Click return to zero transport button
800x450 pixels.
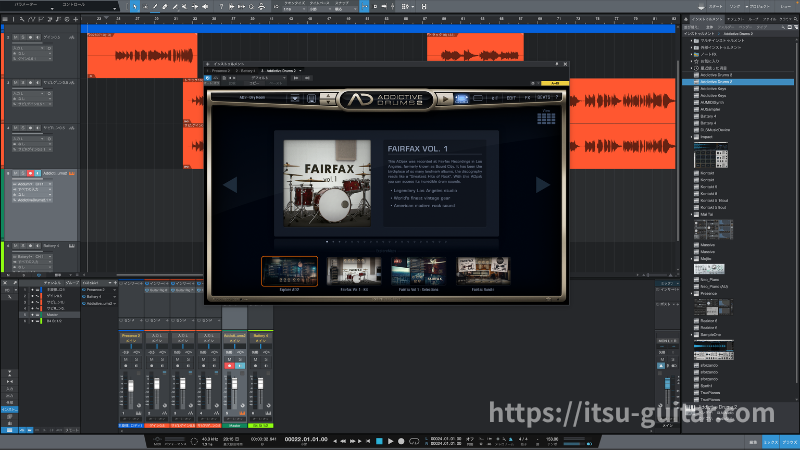click(368, 441)
